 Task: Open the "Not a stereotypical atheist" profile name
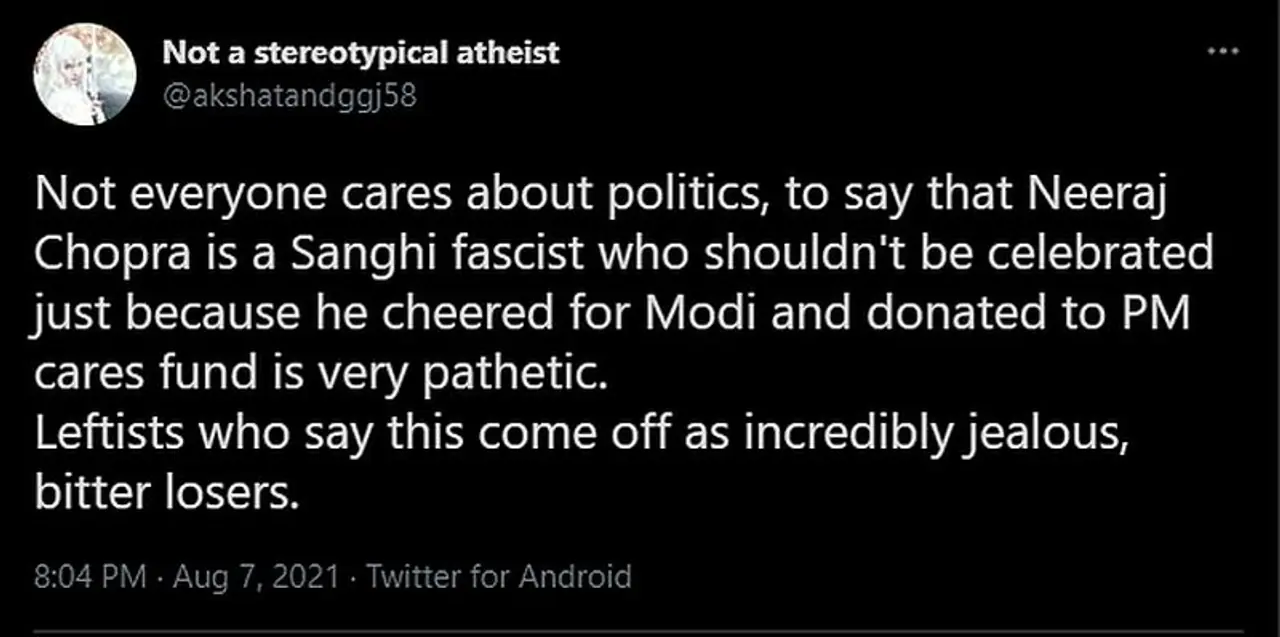[x=361, y=53]
